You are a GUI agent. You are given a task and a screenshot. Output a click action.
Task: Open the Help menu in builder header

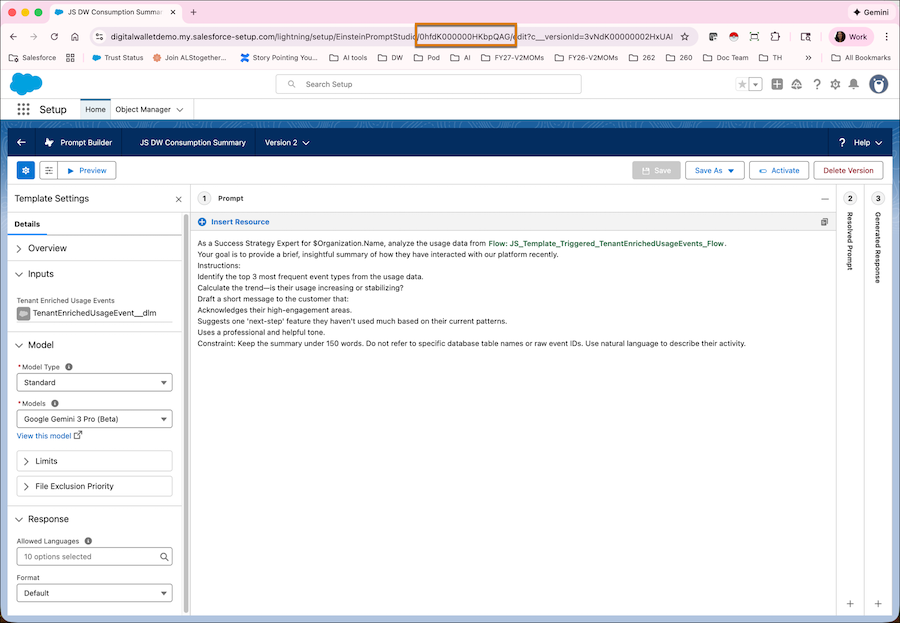point(860,142)
